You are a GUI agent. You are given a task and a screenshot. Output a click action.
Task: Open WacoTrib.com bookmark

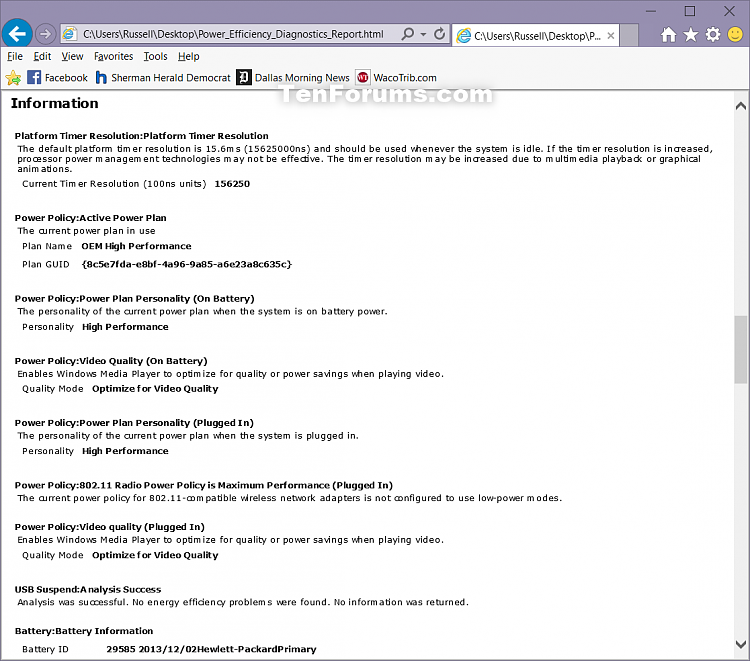(x=396, y=77)
